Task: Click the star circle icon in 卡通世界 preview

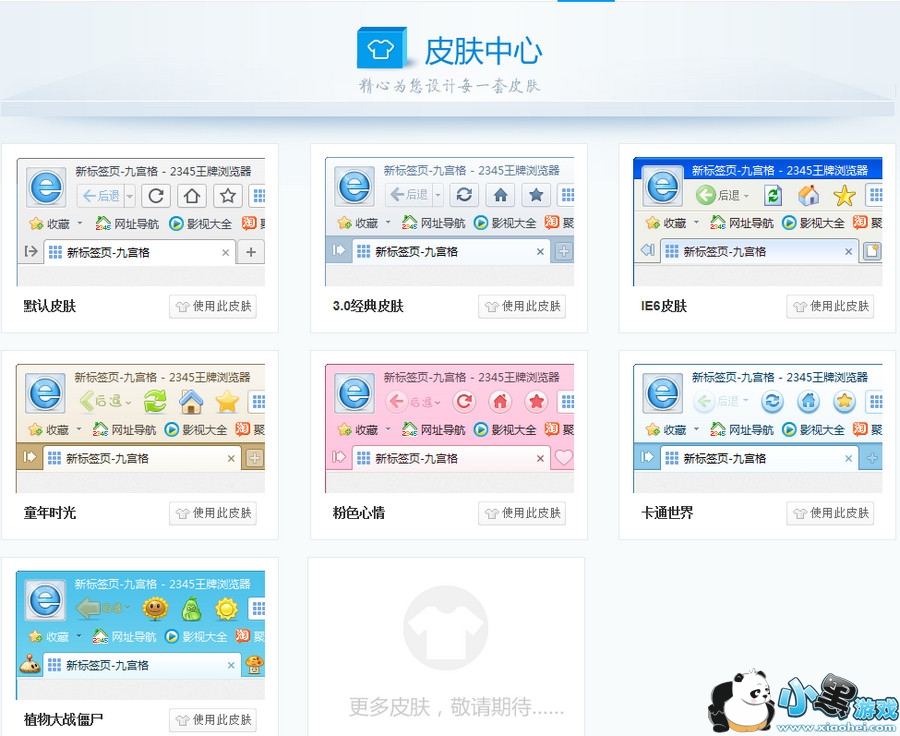Action: coord(844,401)
